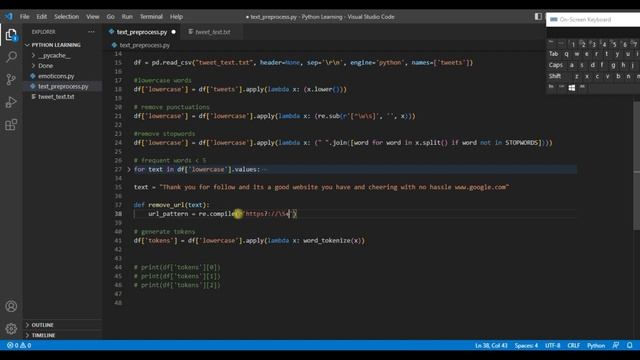Switch to the tweet_text.txt editor tab
Image resolution: width=640 pixels, height=360 pixels.
(212, 32)
